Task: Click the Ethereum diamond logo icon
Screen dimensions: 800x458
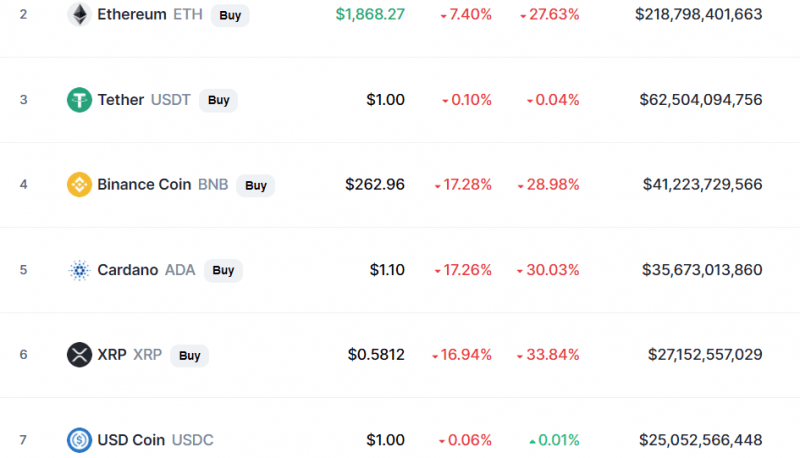Action: point(79,14)
